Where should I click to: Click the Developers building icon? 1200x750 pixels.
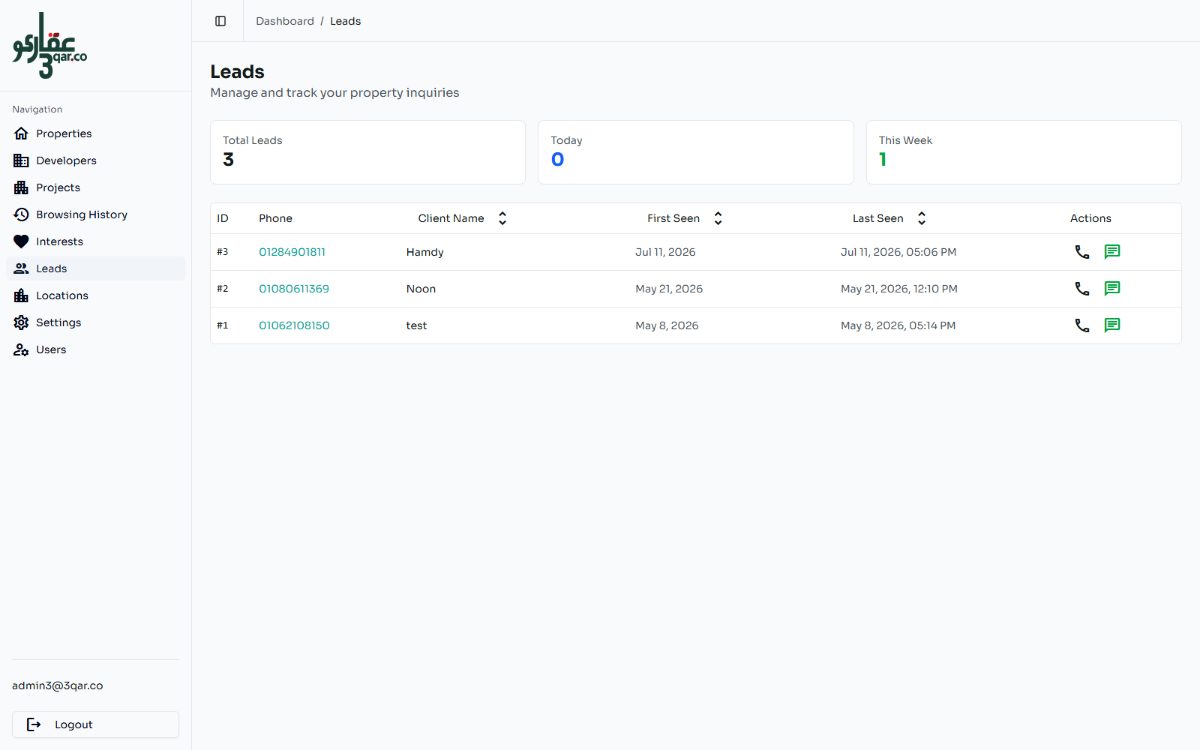click(21, 160)
